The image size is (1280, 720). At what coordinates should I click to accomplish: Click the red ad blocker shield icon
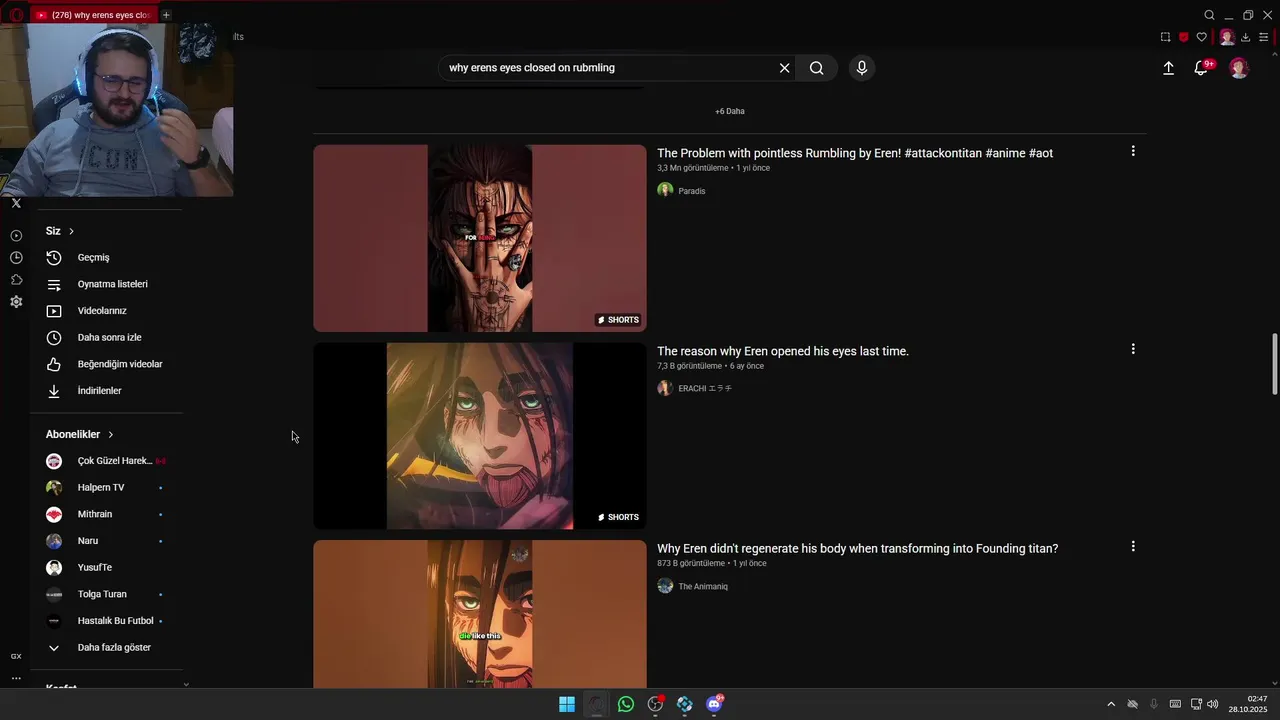pyautogui.click(x=1183, y=37)
